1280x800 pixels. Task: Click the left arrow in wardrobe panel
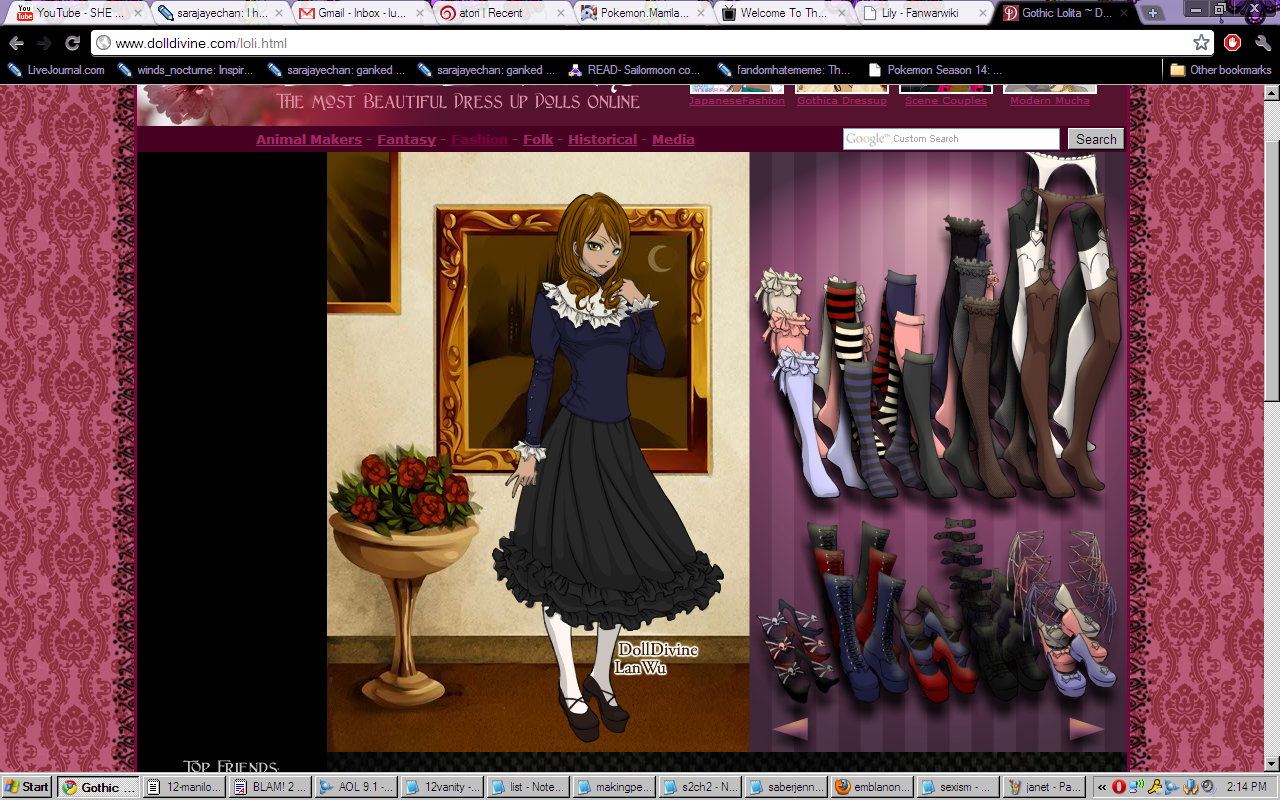[790, 729]
